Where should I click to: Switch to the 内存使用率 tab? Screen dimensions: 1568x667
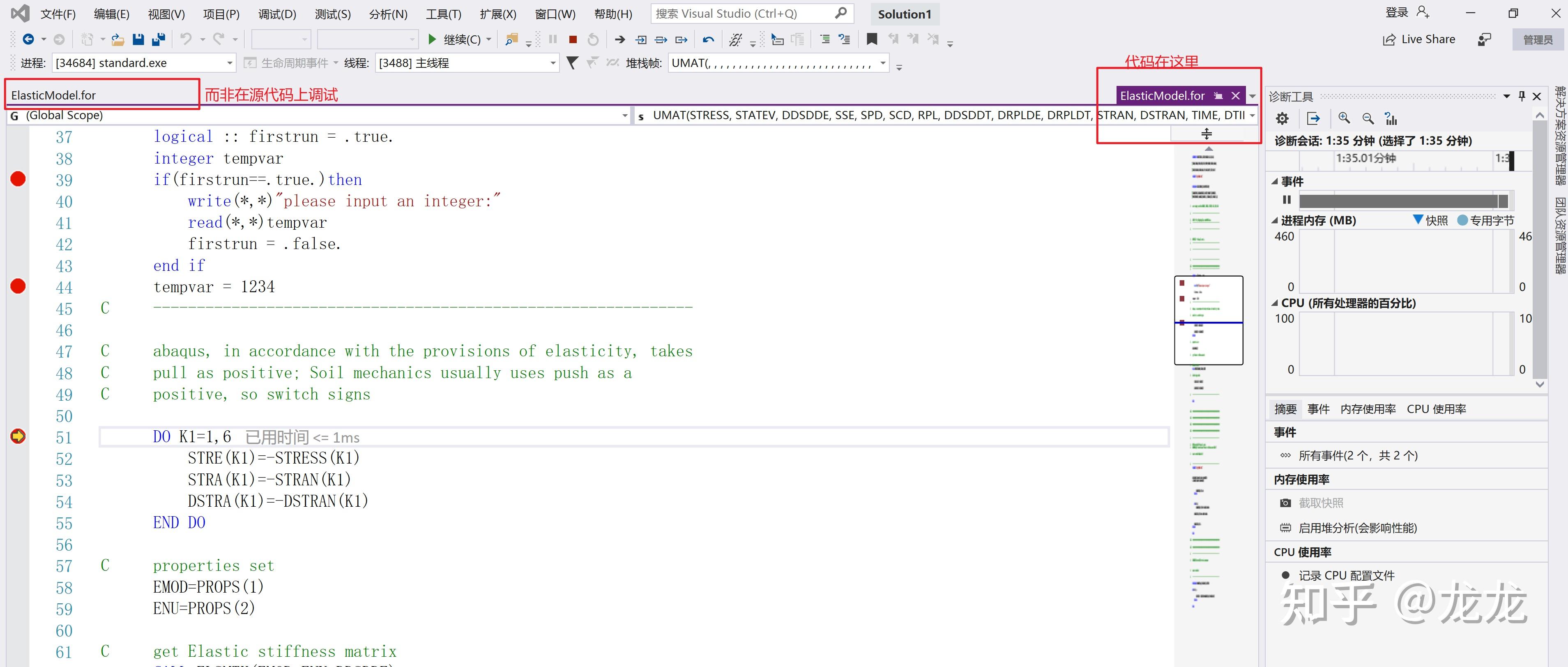point(1368,409)
